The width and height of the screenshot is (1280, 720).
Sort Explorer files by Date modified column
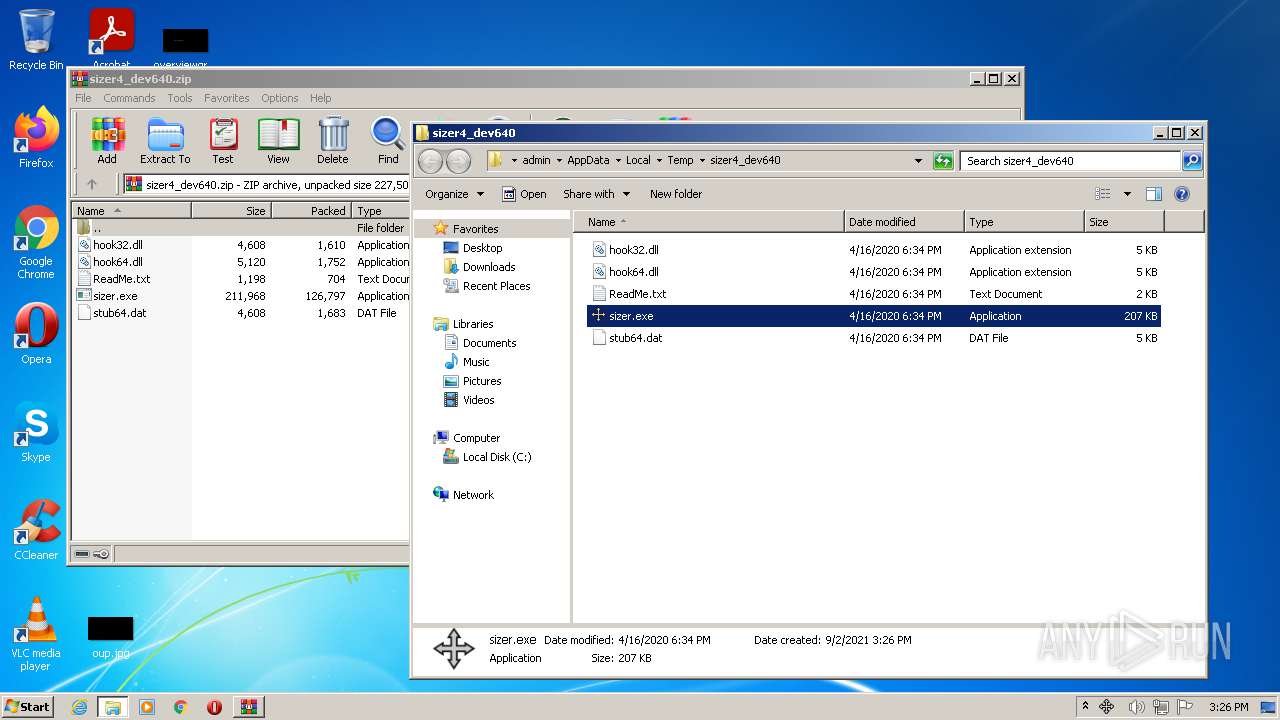pos(904,222)
